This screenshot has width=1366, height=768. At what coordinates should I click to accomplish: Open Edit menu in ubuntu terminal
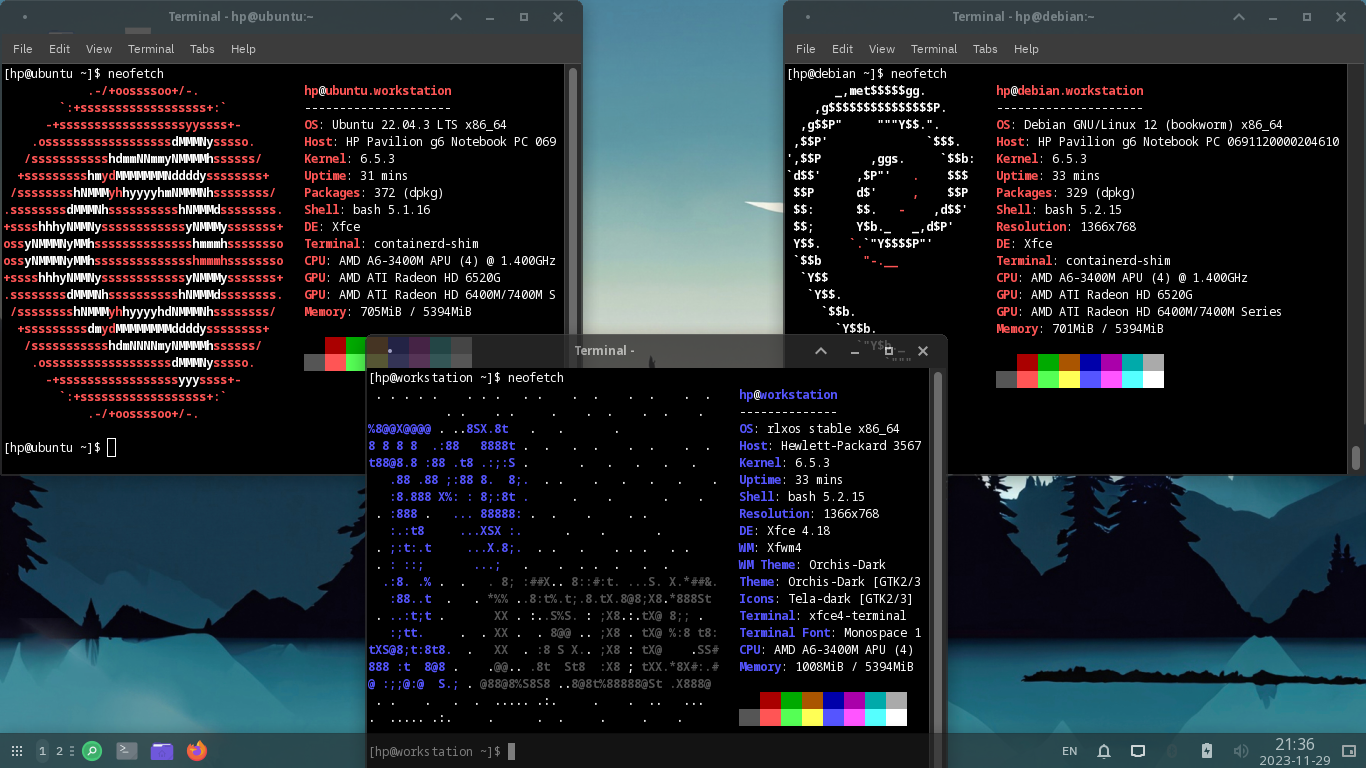[60, 49]
